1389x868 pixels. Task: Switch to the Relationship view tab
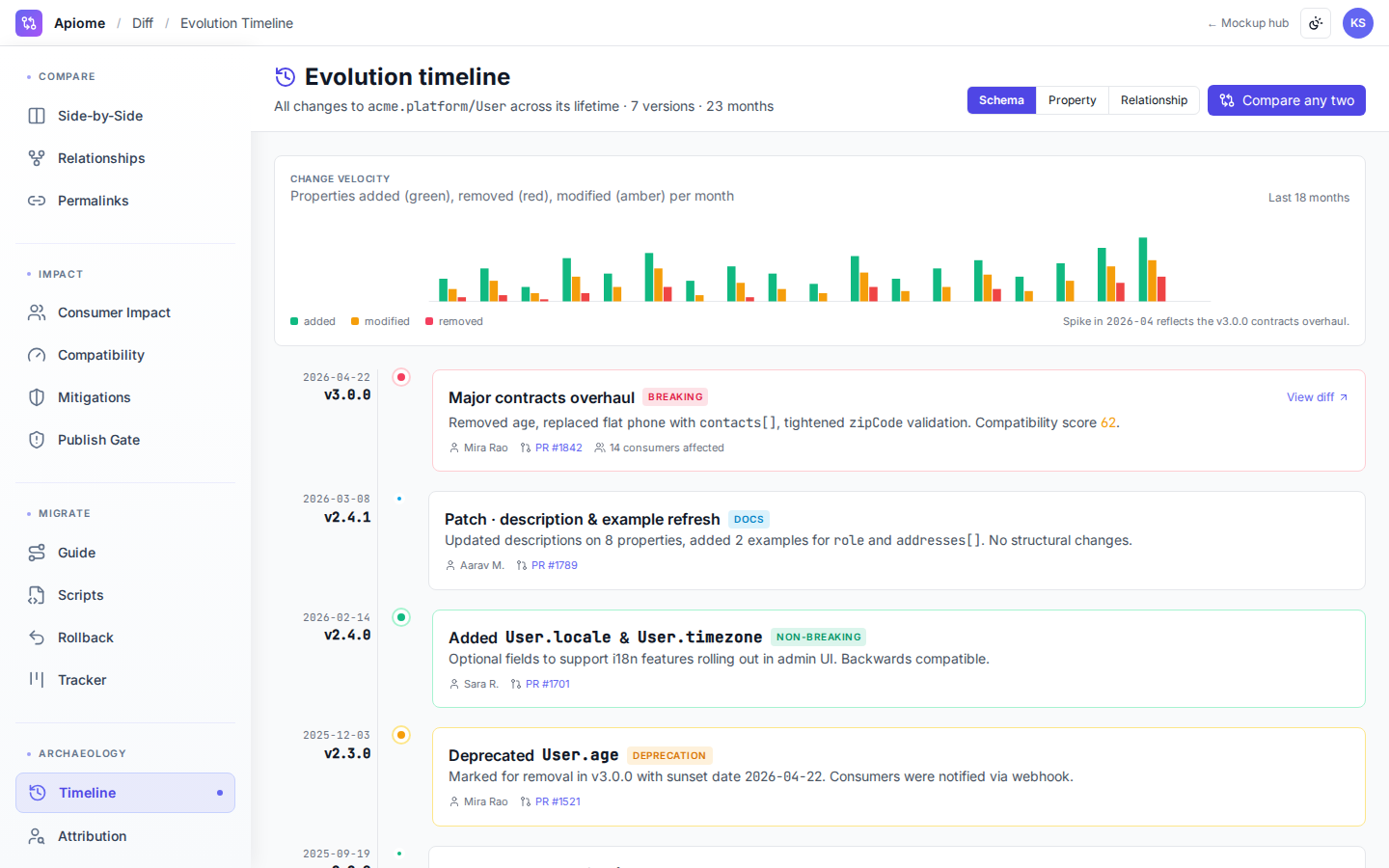(1154, 100)
